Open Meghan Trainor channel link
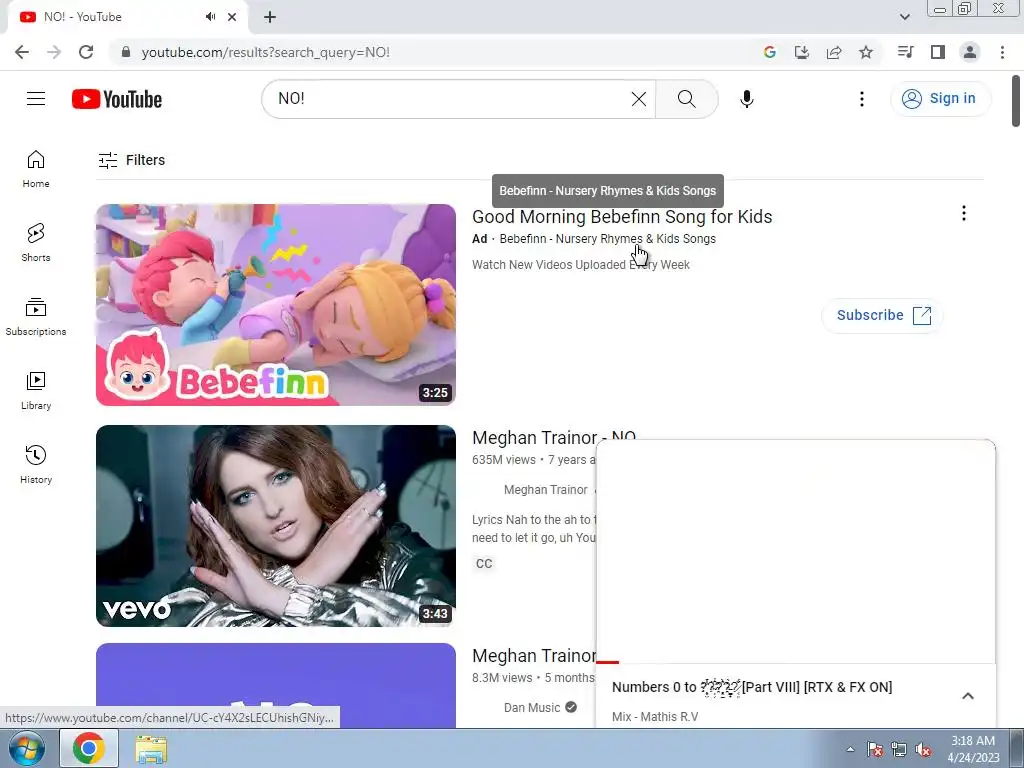1024x768 pixels. pyautogui.click(x=545, y=490)
